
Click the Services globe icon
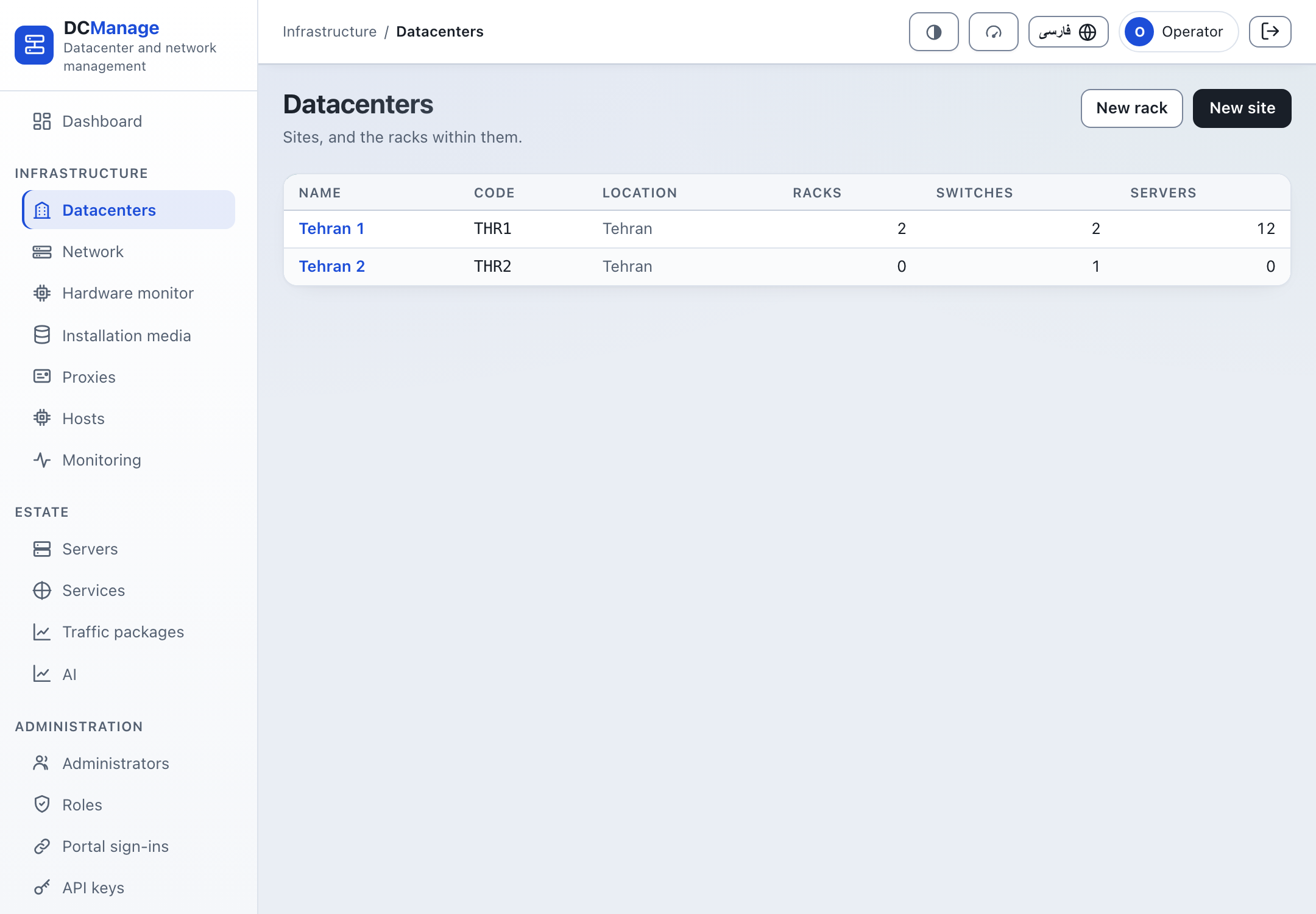(42, 590)
